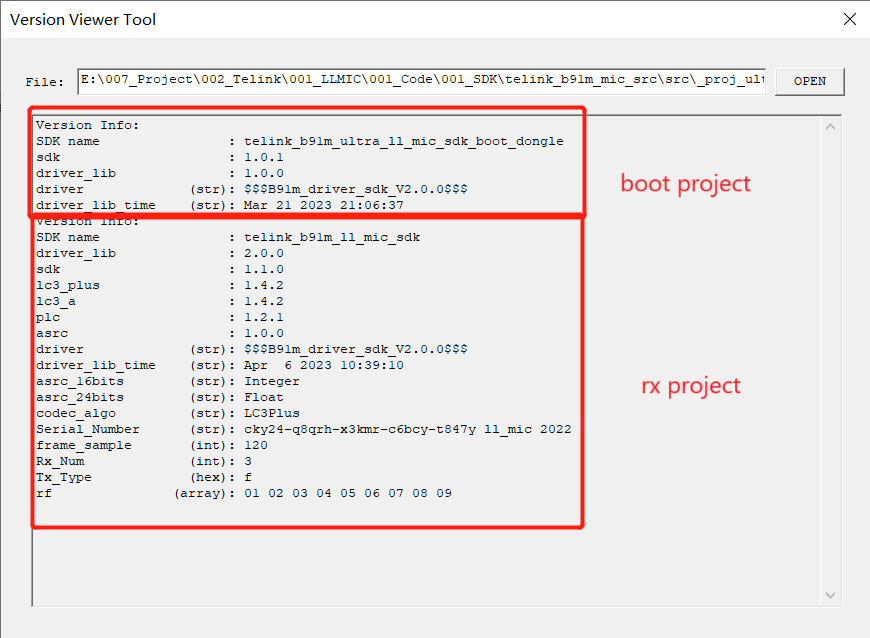The width and height of the screenshot is (870, 638).
Task: Click the boot project annotation label
Action: pos(685,184)
